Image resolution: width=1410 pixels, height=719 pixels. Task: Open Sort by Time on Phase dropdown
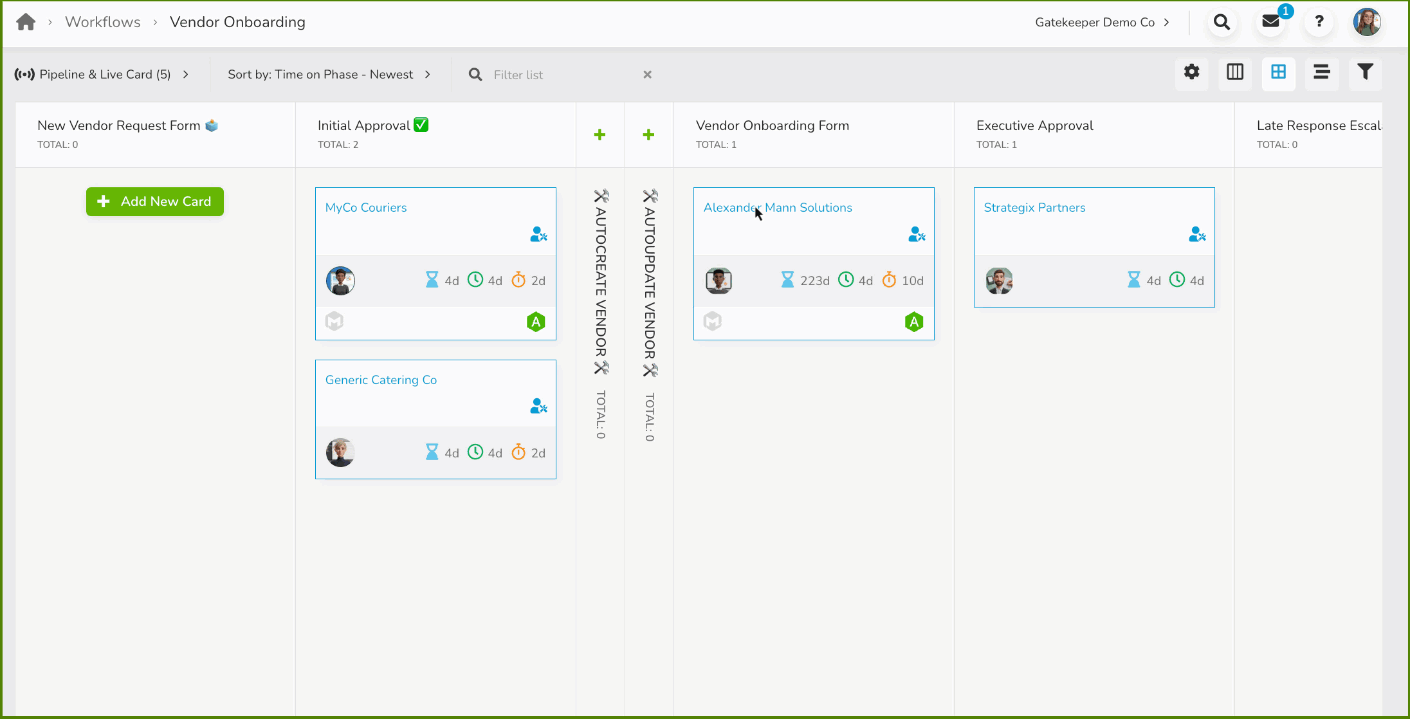[x=329, y=75]
